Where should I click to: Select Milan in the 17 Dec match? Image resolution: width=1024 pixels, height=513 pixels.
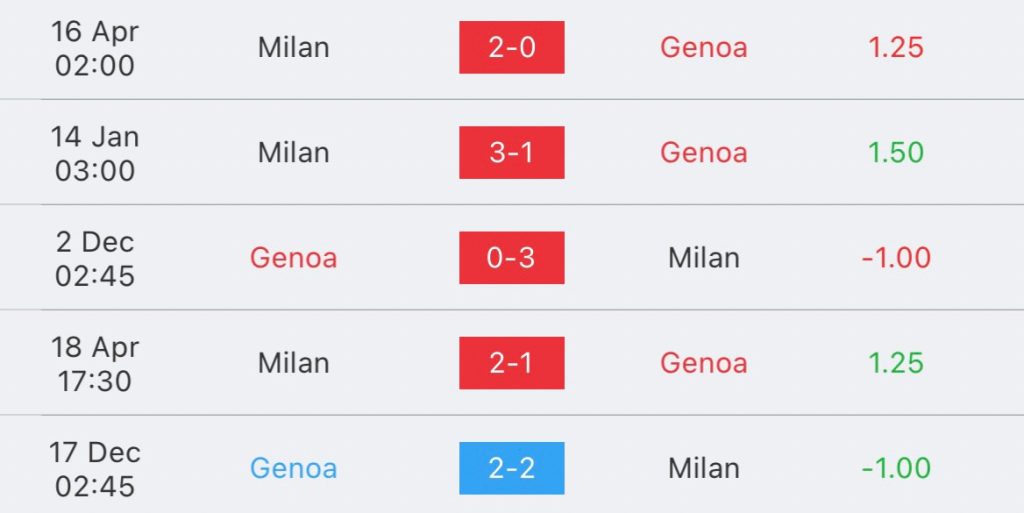703,468
